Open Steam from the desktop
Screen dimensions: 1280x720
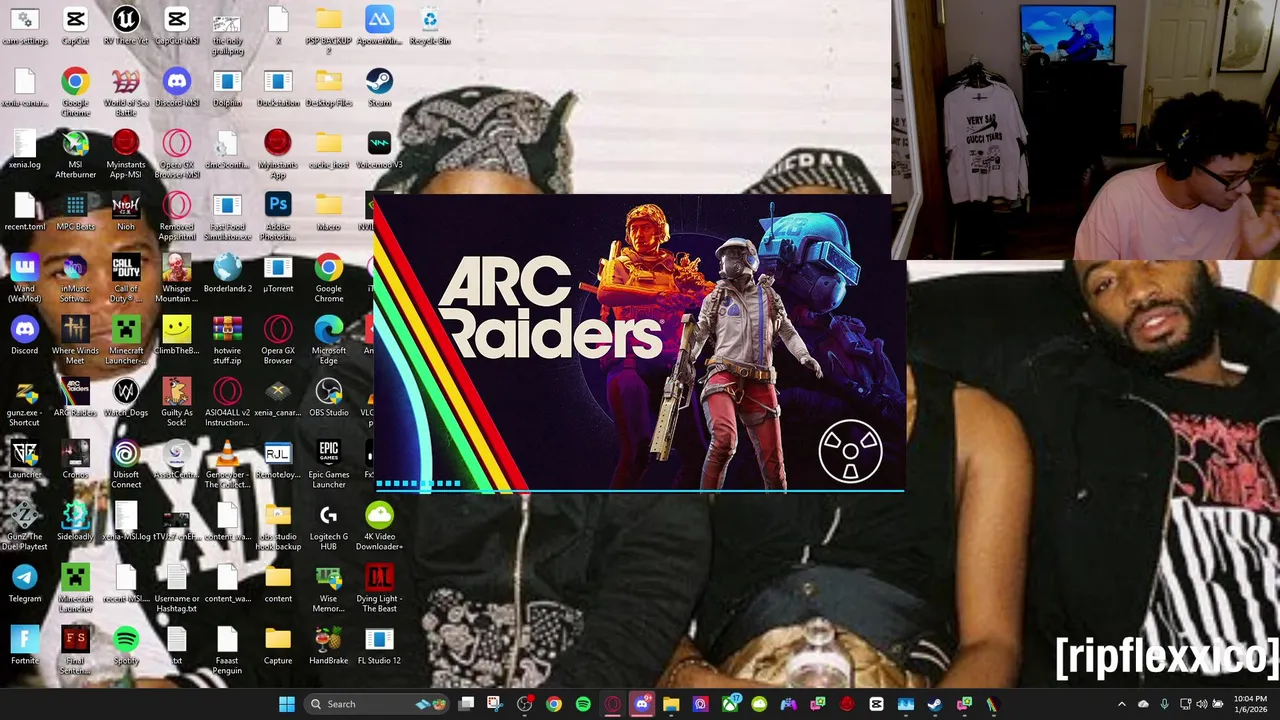tap(379, 88)
